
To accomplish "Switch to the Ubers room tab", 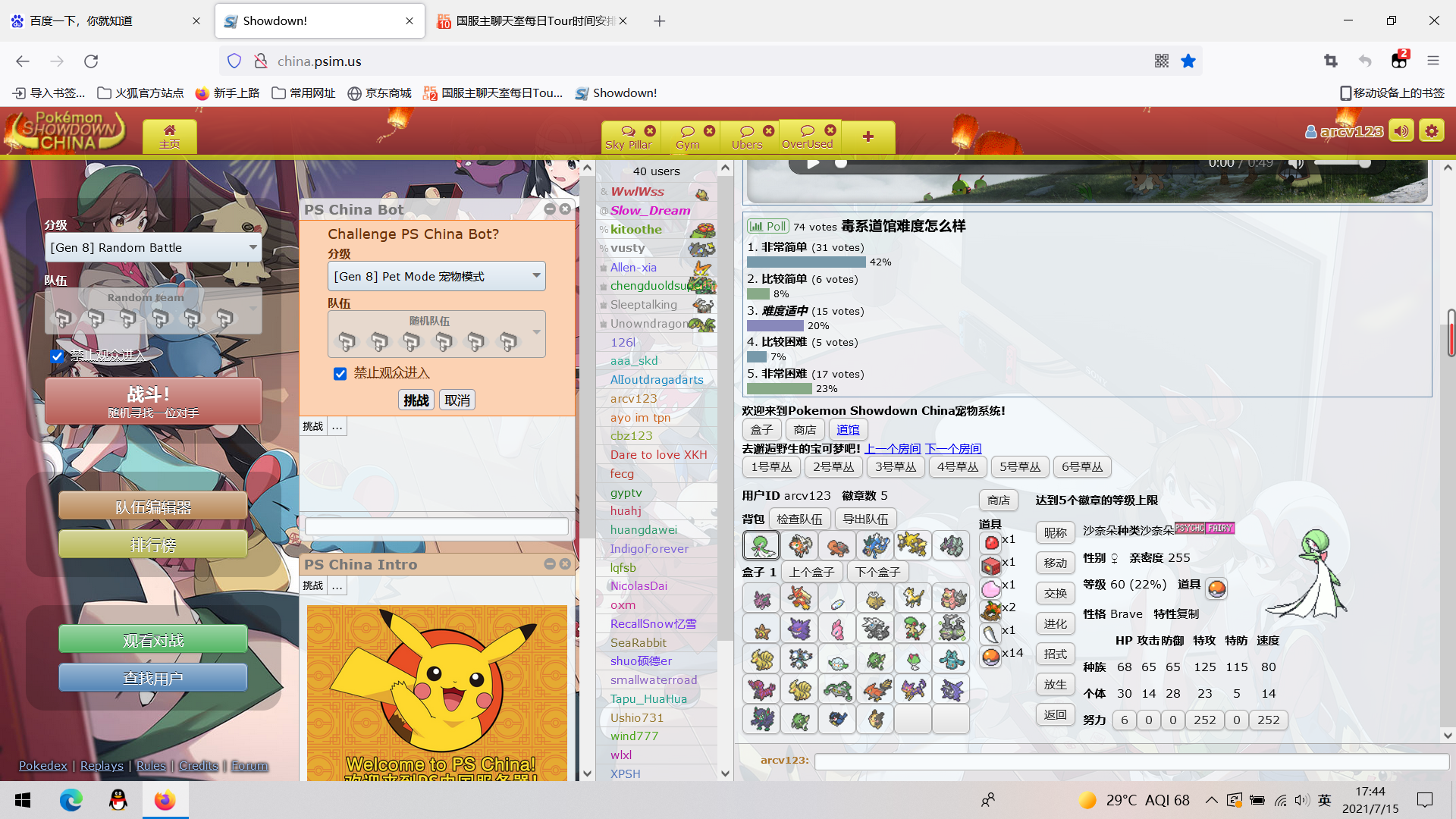I will [x=747, y=137].
